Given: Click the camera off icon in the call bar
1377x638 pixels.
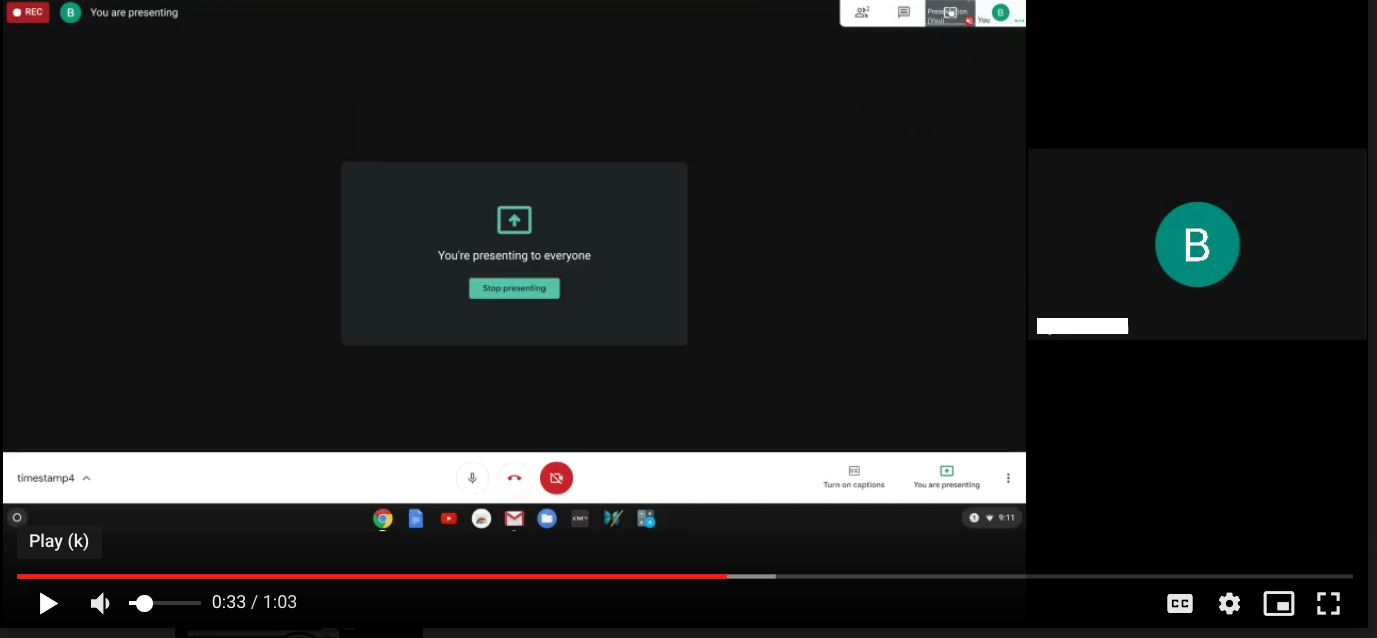Looking at the screenshot, I should pos(557,478).
